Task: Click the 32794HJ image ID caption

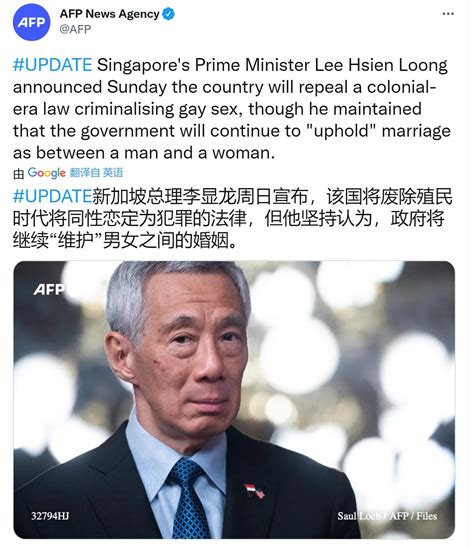Action: click(x=50, y=516)
